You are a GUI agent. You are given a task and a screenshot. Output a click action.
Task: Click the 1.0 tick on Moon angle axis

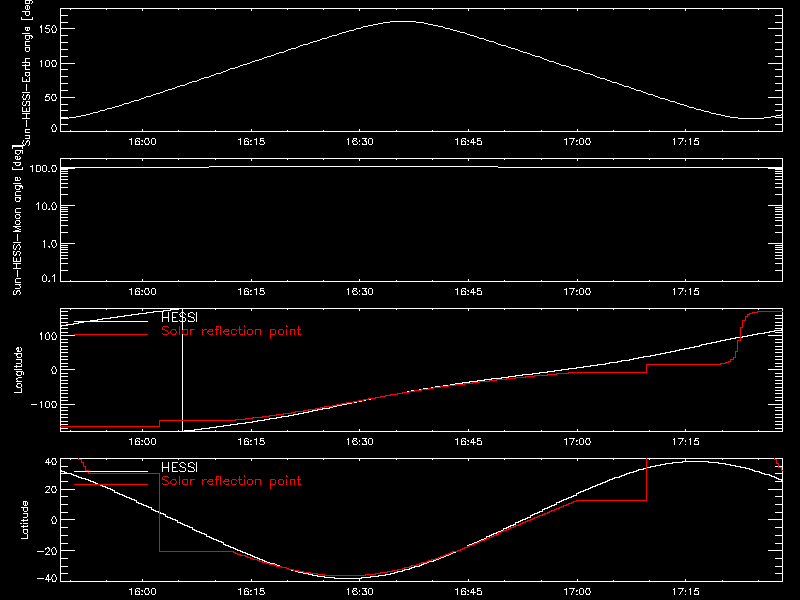point(49,244)
